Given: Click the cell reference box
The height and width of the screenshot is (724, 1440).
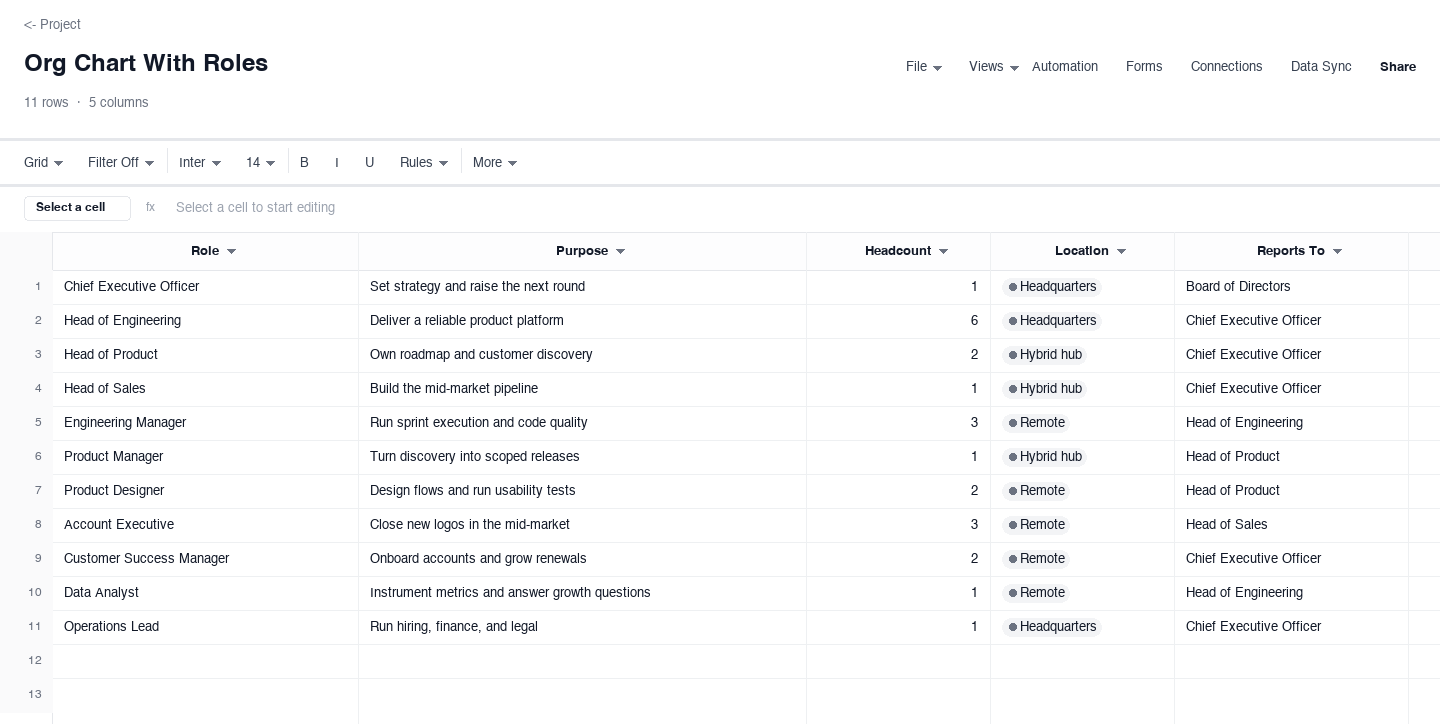Looking at the screenshot, I should pos(77,208).
